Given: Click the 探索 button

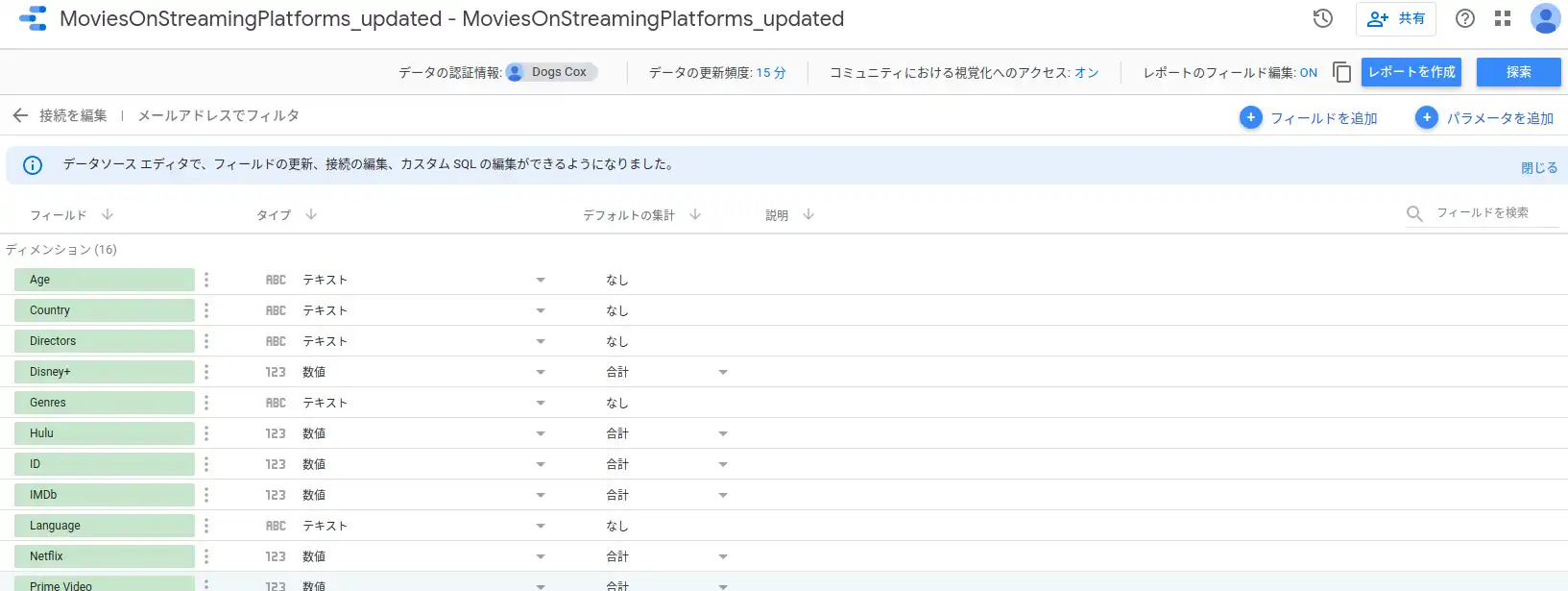Looking at the screenshot, I should (x=1519, y=72).
